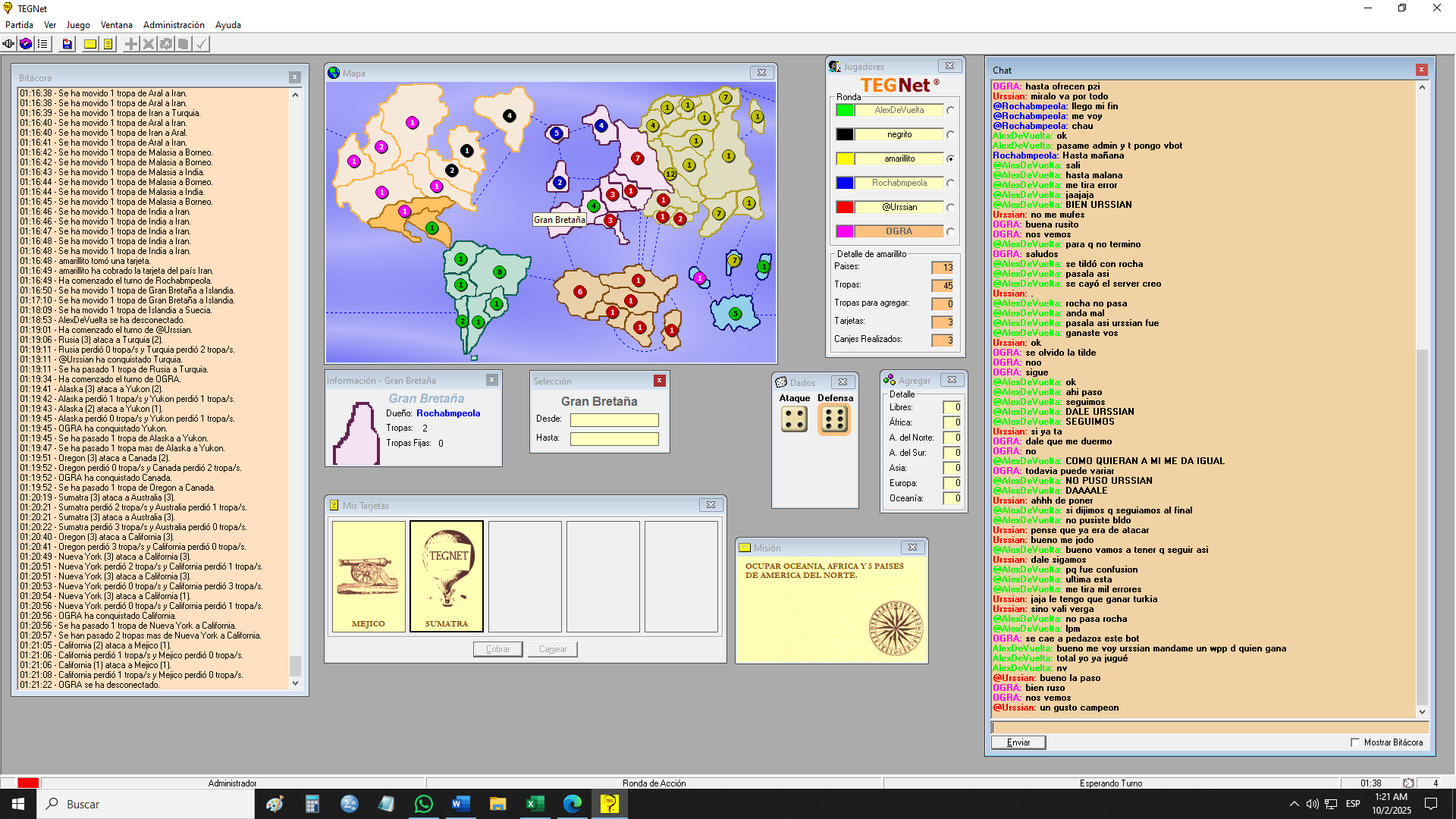The width and height of the screenshot is (1456, 819).
Task: Click the save game floppy icon
Action: (x=67, y=44)
